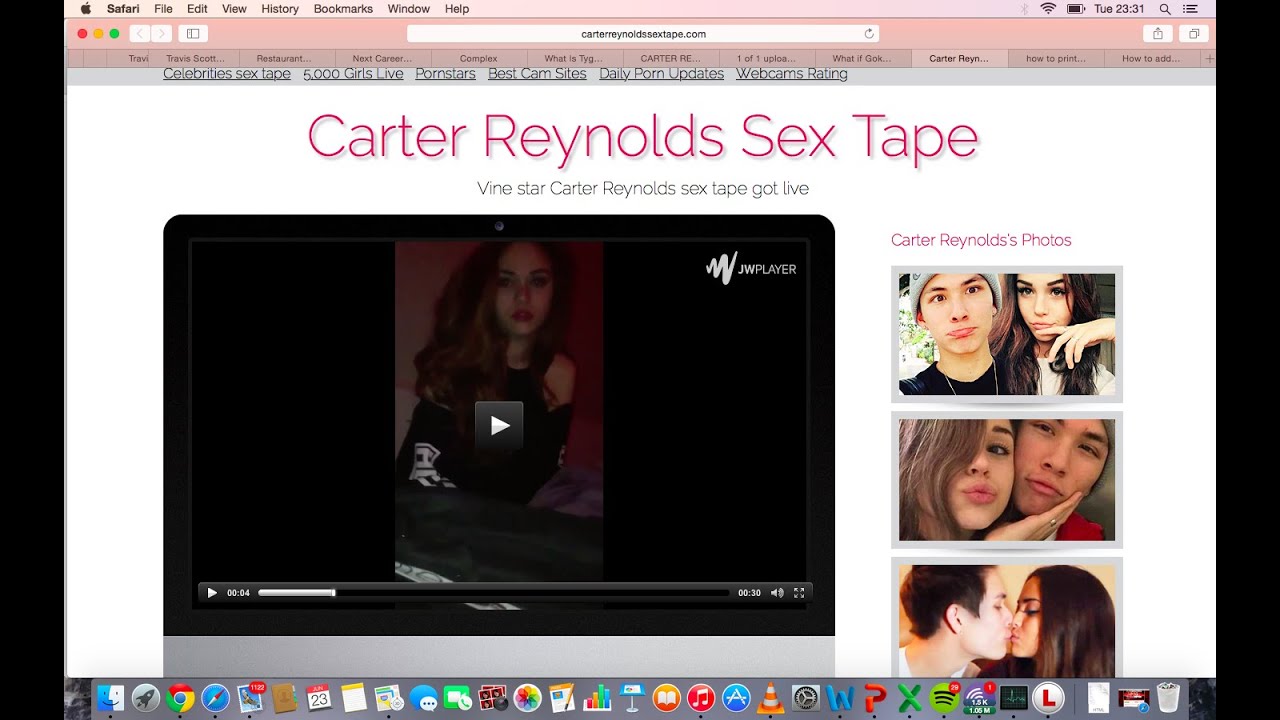Click the address bar showing carterreynoldssextape.com
The width and height of the screenshot is (1280, 720).
tap(643, 34)
